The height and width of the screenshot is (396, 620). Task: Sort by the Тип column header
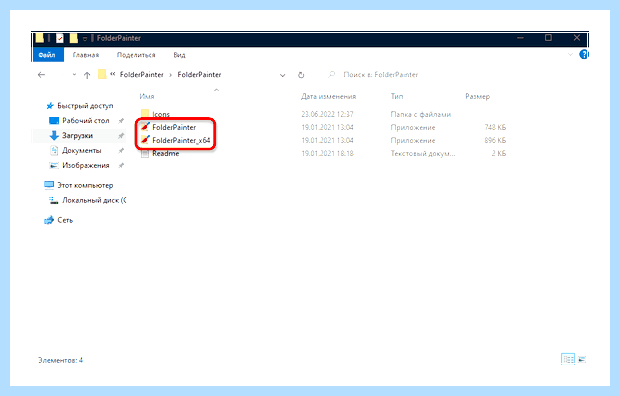pyautogui.click(x=397, y=96)
